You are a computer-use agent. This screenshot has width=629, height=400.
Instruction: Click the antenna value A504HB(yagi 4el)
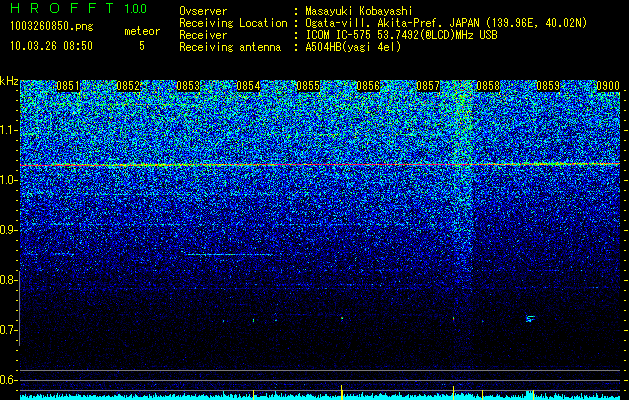(x=353, y=47)
